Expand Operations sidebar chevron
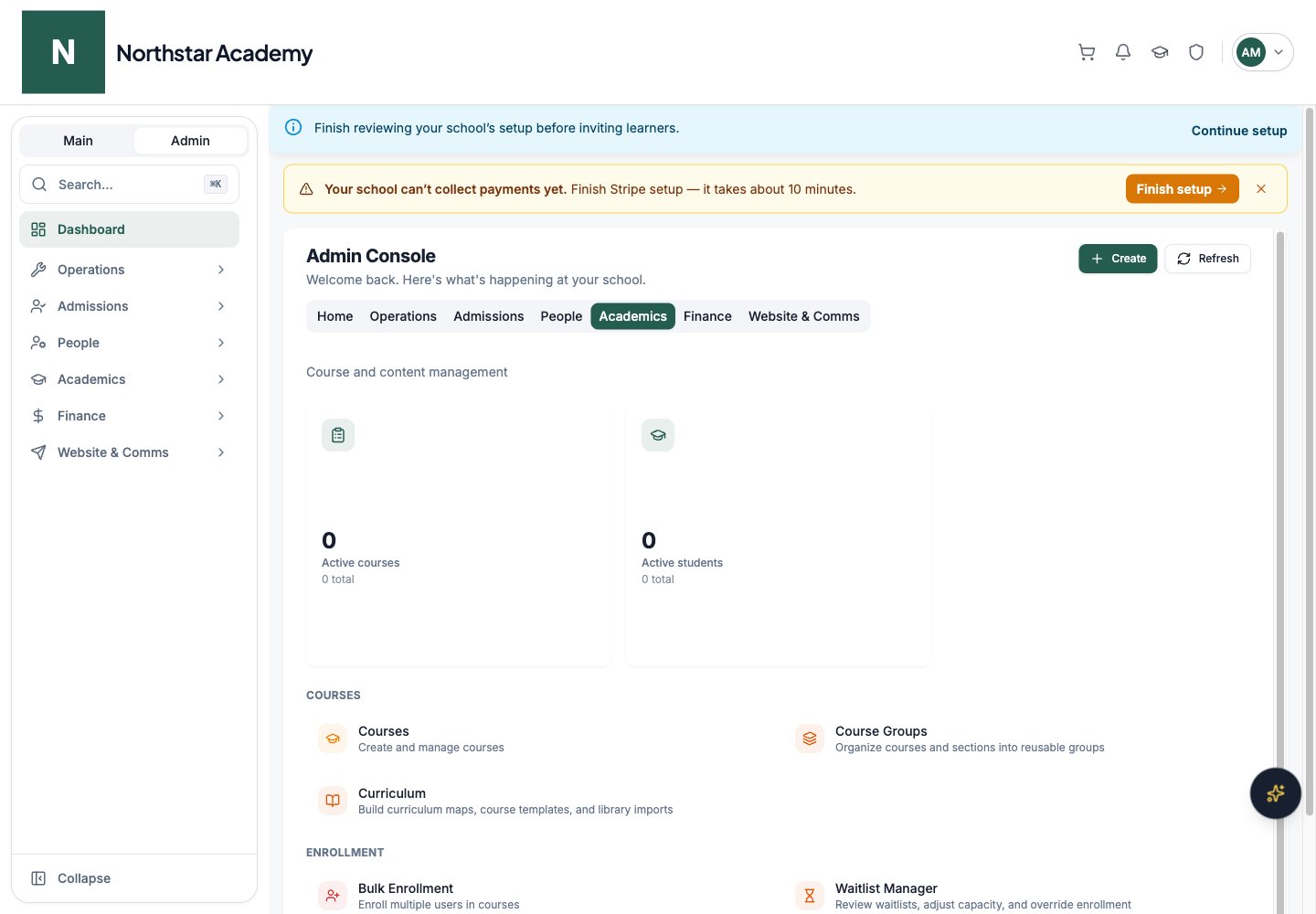Screen dimensions: 1316x914 (x=221, y=270)
